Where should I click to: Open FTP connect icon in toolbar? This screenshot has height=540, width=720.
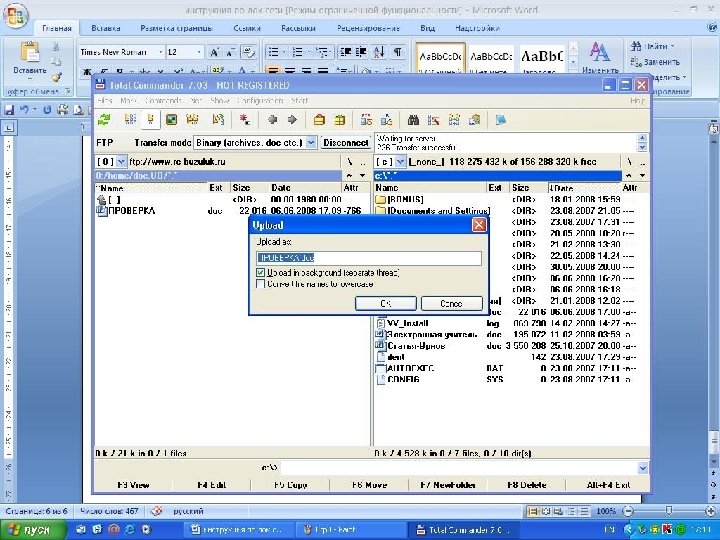(366, 120)
